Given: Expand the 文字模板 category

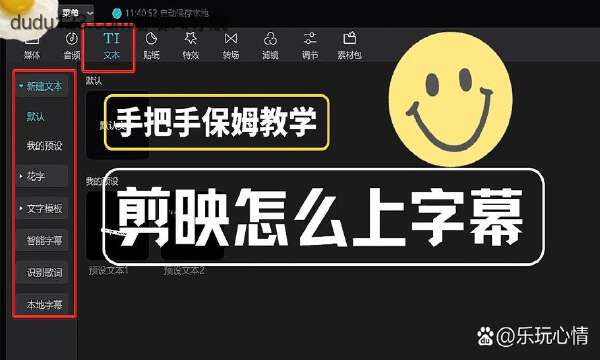Looking at the screenshot, I should 42,209.
